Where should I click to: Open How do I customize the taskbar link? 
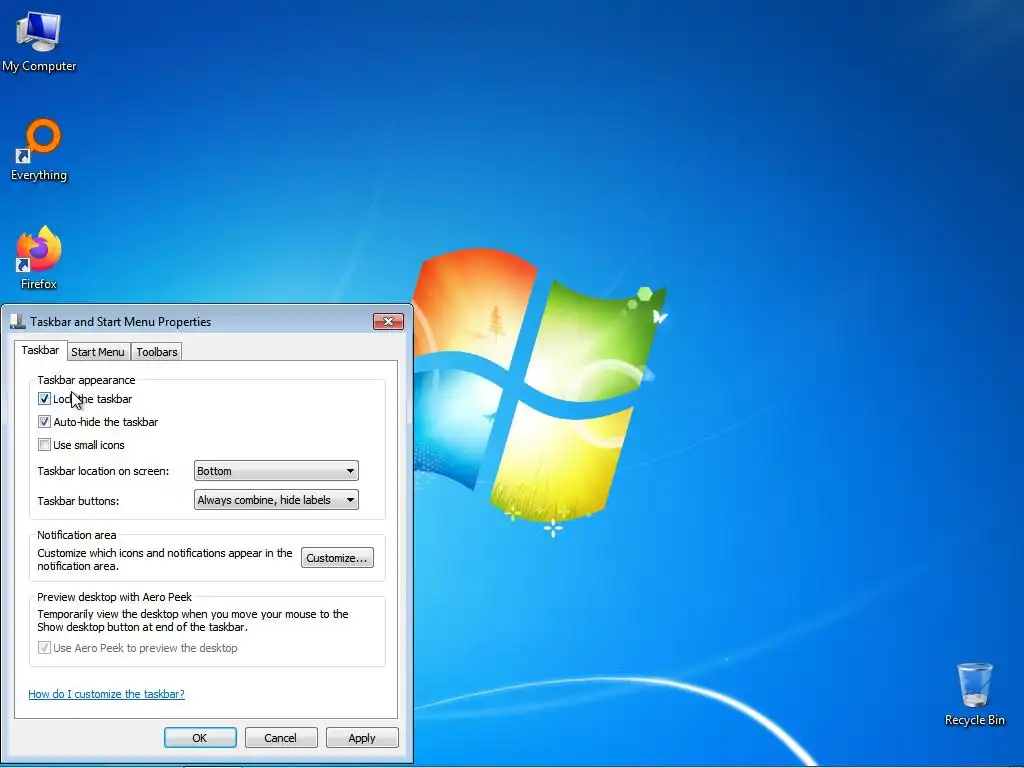pyautogui.click(x=106, y=694)
